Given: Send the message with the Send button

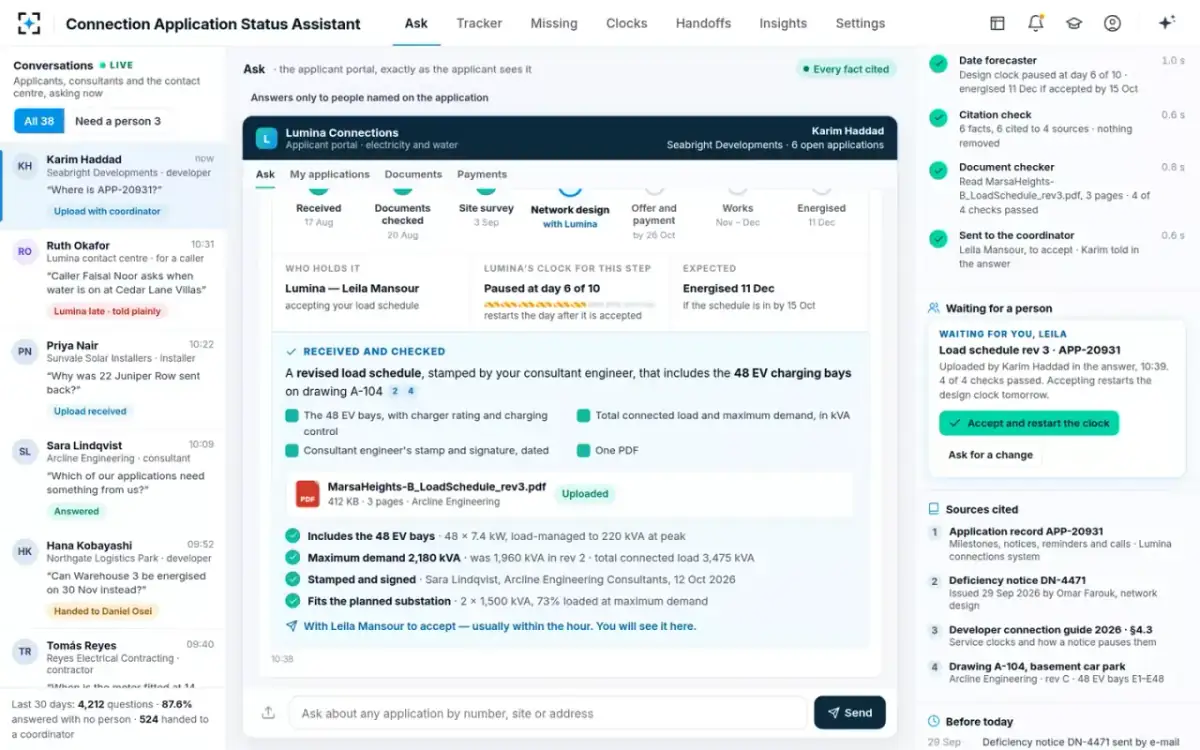Looking at the screenshot, I should click(x=850, y=713).
